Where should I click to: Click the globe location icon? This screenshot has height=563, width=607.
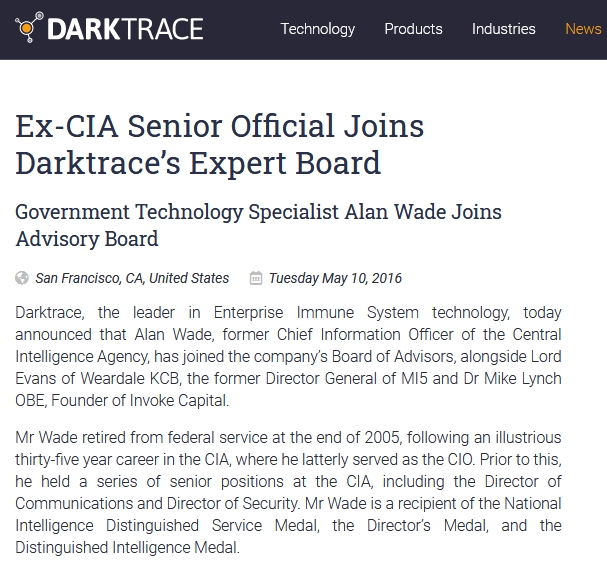[22, 278]
